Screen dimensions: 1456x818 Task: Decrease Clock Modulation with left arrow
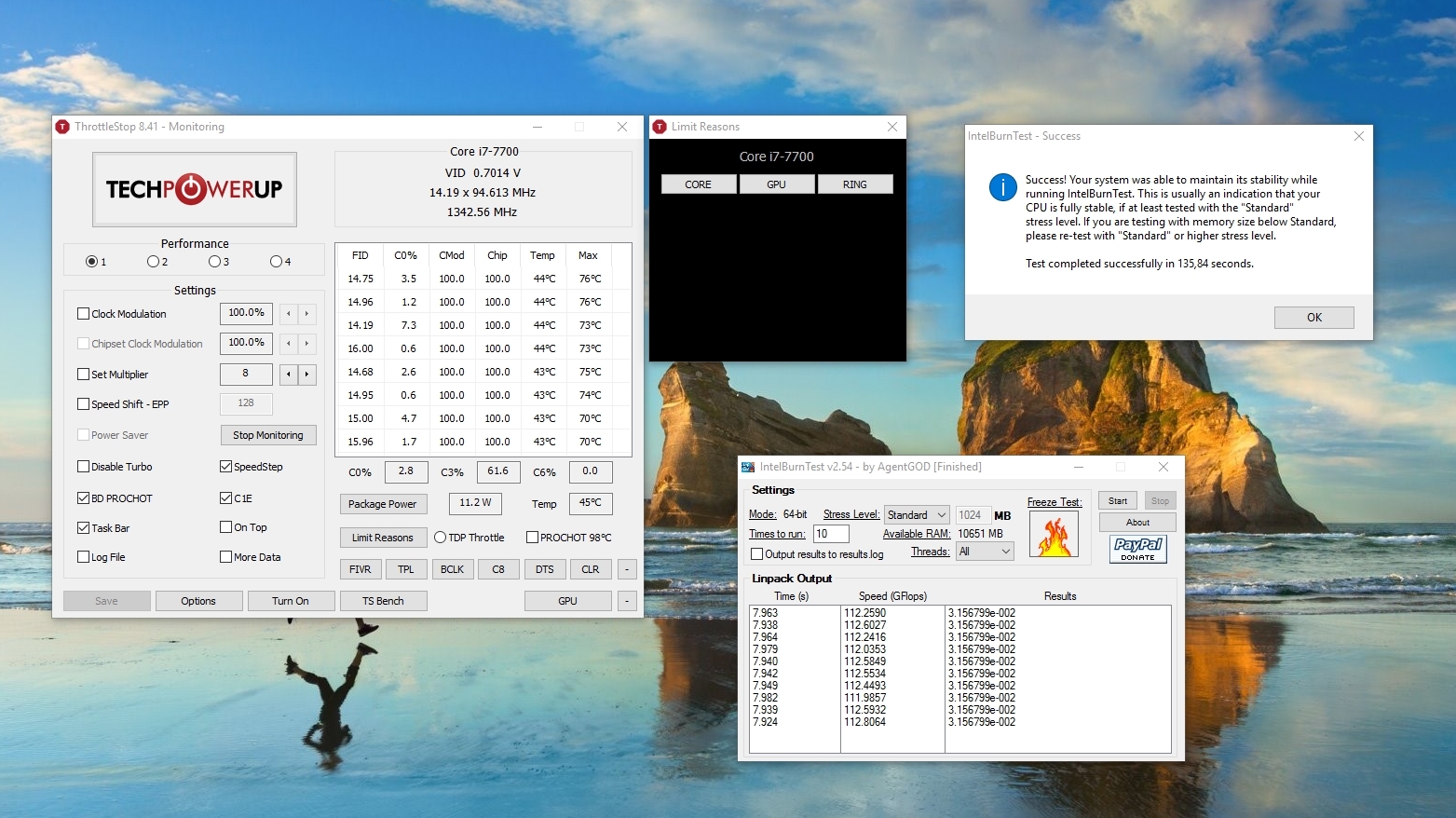pyautogui.click(x=289, y=314)
